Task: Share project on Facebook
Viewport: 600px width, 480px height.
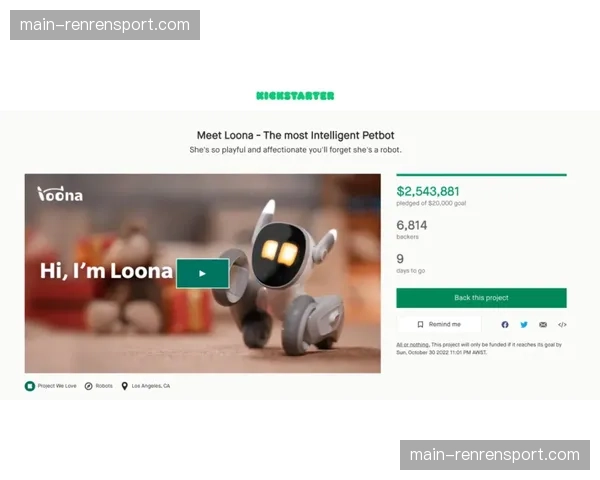Action: point(505,325)
